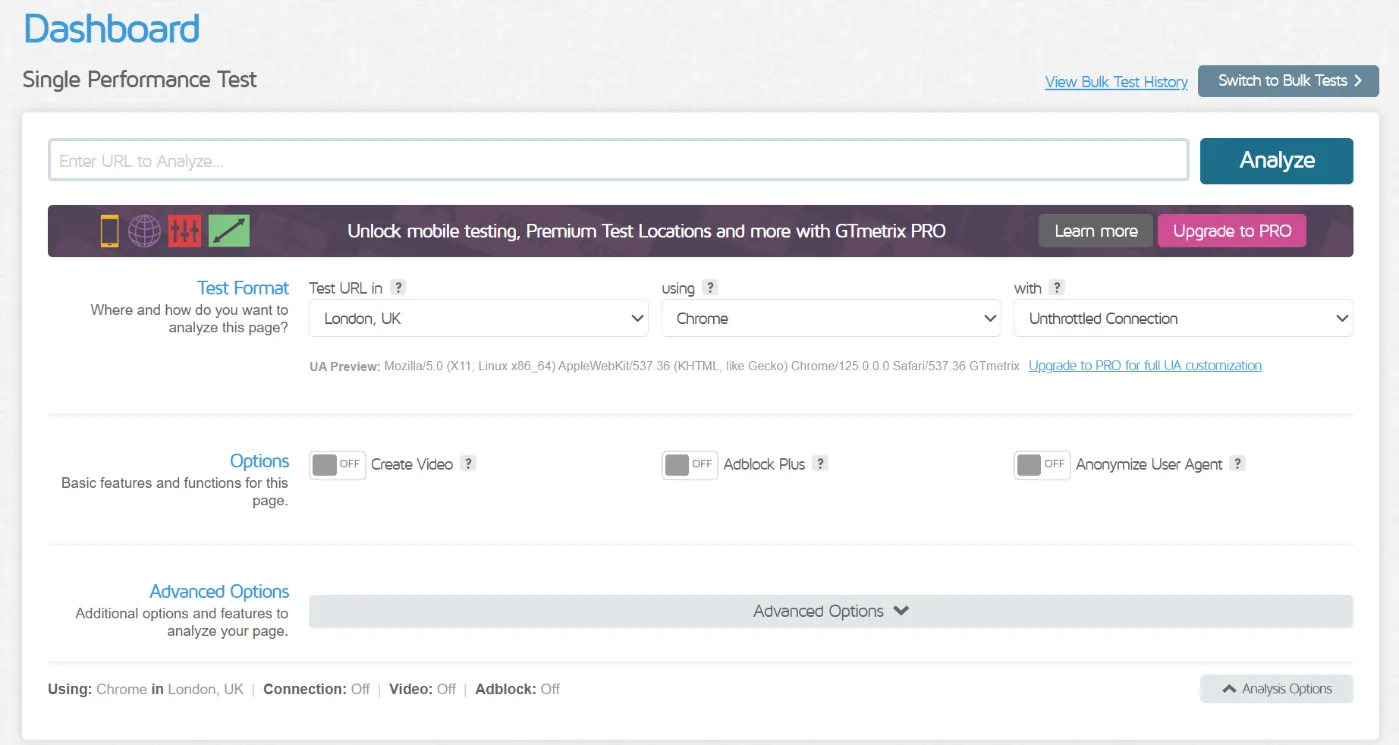Expand the Advanced Options bar
The height and width of the screenshot is (745, 1399).
(830, 612)
